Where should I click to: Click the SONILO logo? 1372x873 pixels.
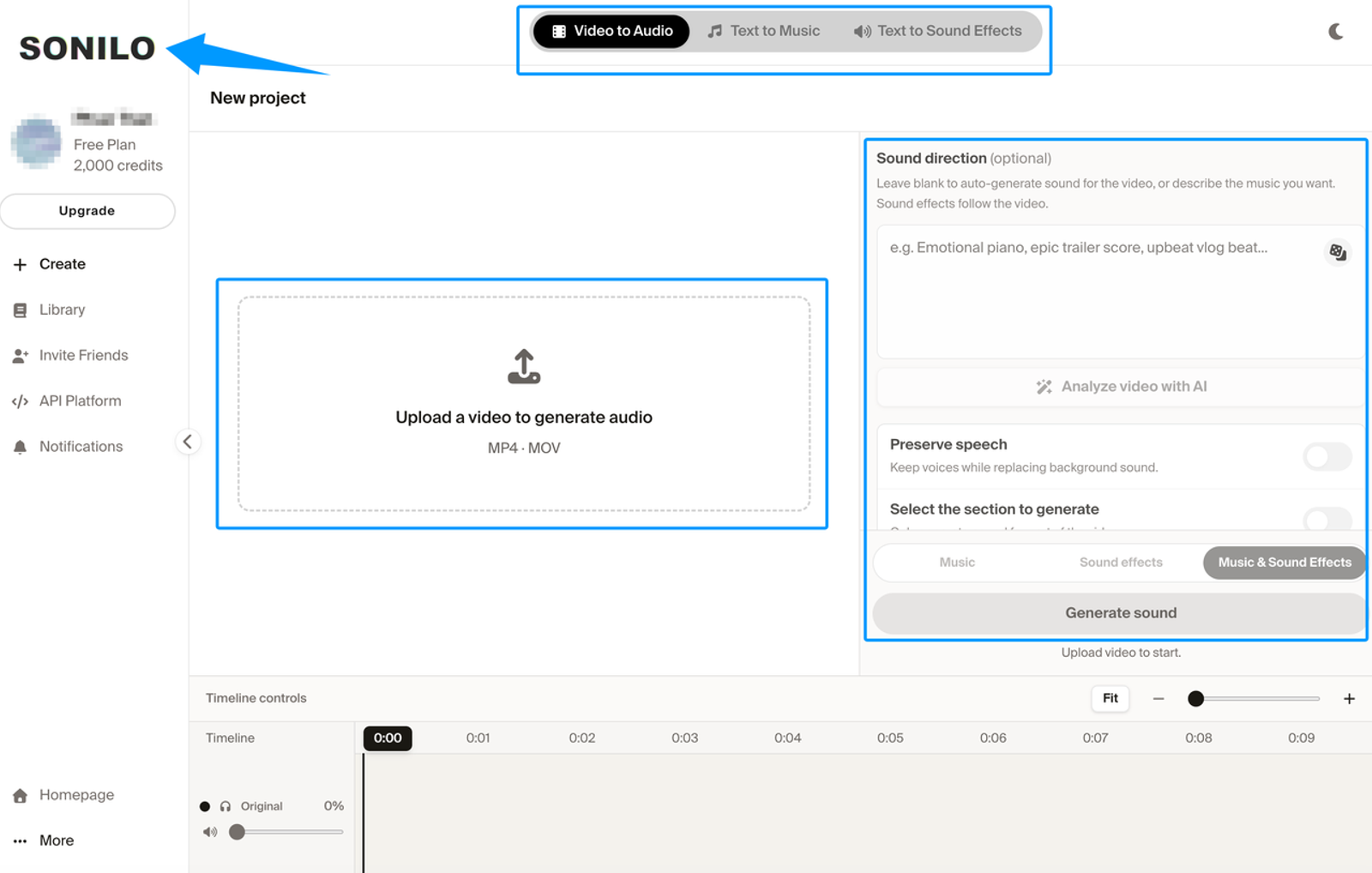coord(87,49)
